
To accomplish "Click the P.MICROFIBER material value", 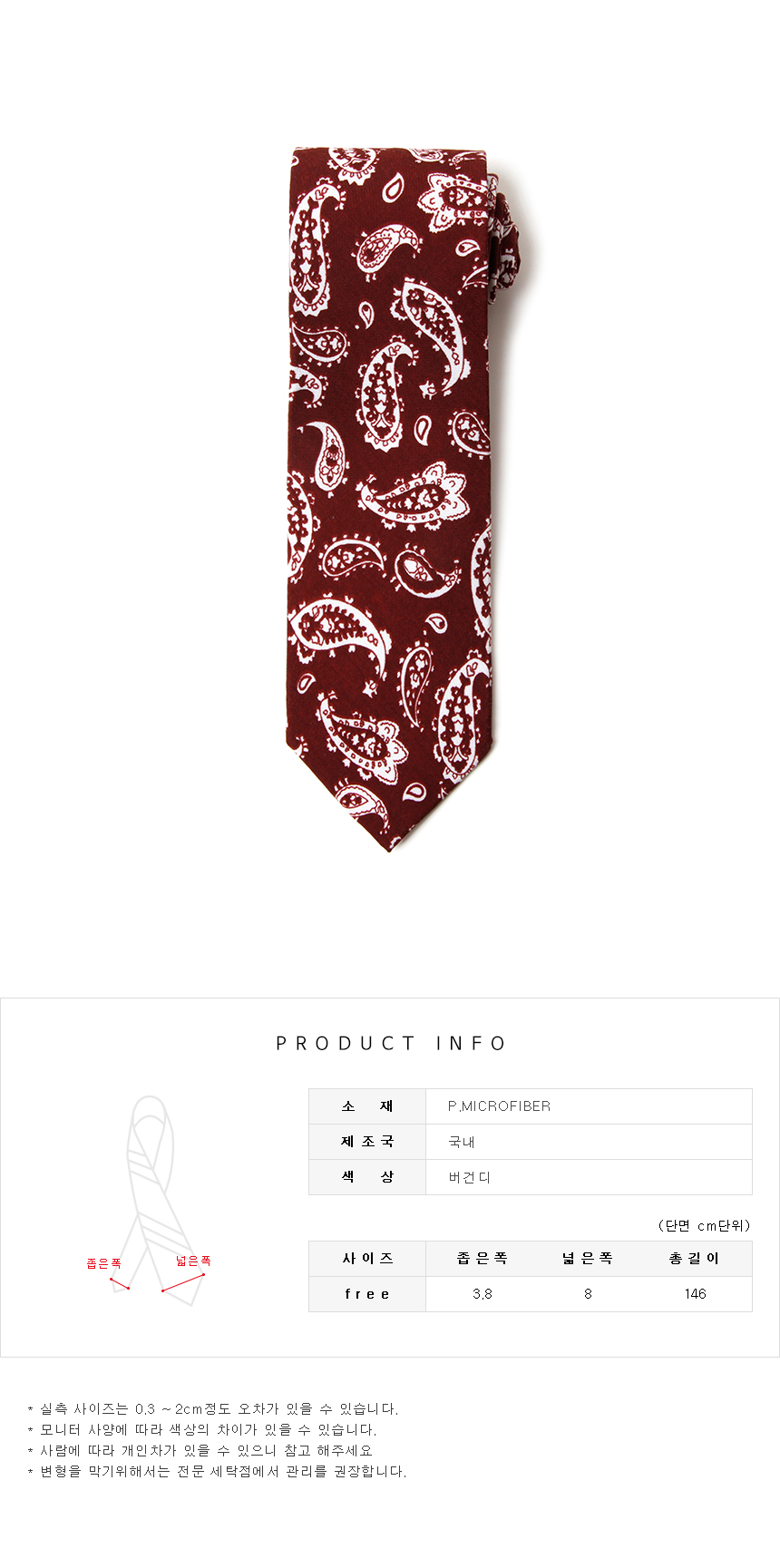I will [499, 1106].
